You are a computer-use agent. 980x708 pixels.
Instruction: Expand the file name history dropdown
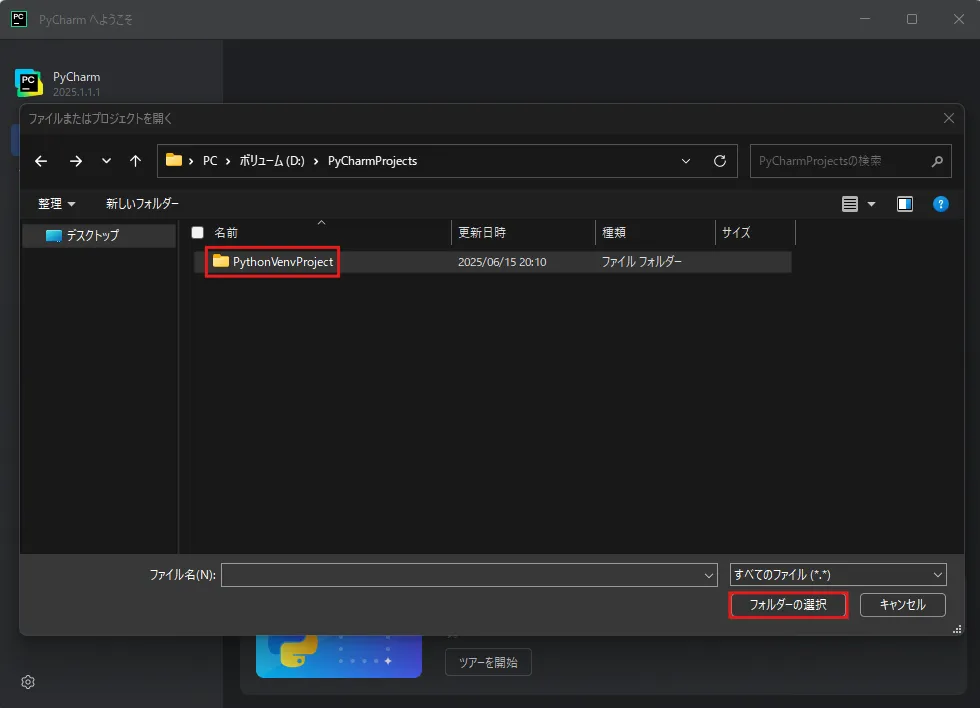709,575
